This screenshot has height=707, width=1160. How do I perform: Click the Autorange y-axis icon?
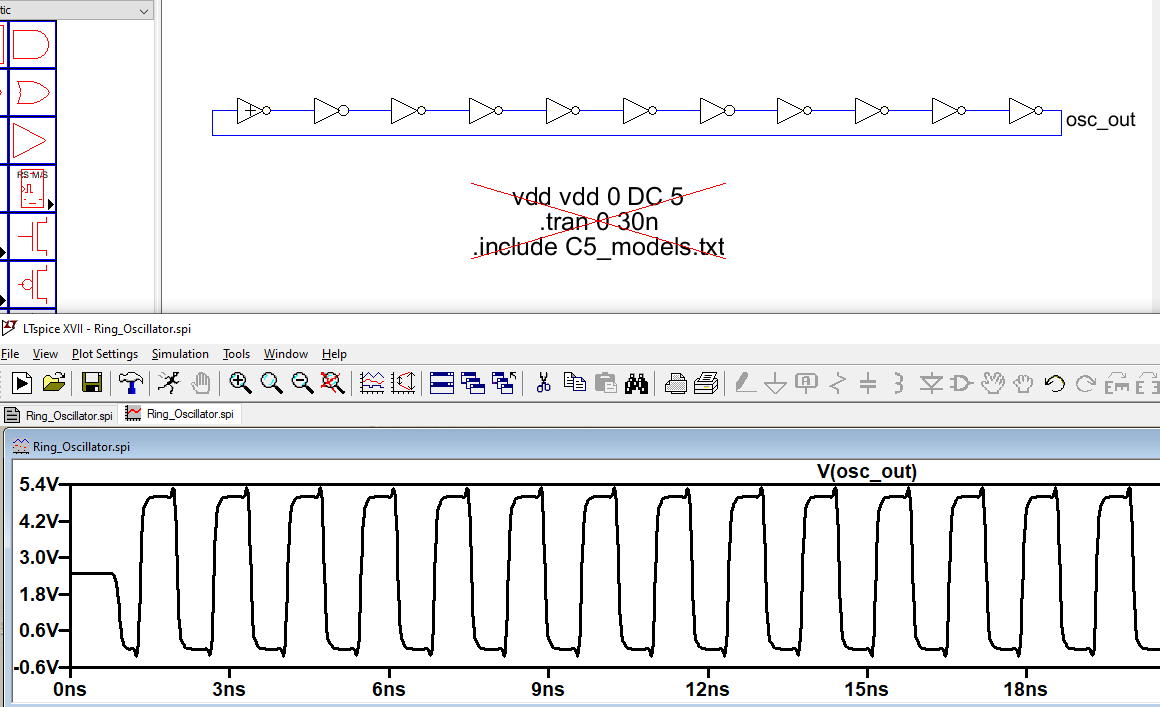[403, 383]
